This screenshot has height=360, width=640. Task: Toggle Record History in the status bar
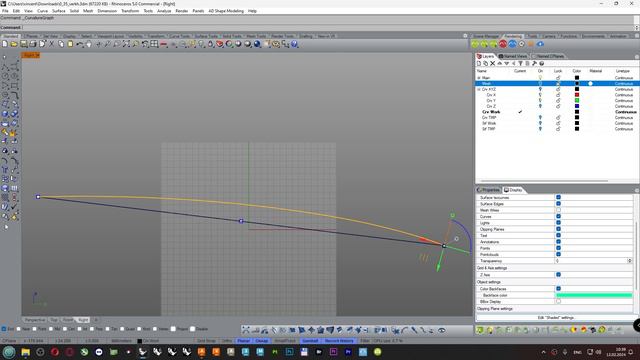tap(339, 340)
